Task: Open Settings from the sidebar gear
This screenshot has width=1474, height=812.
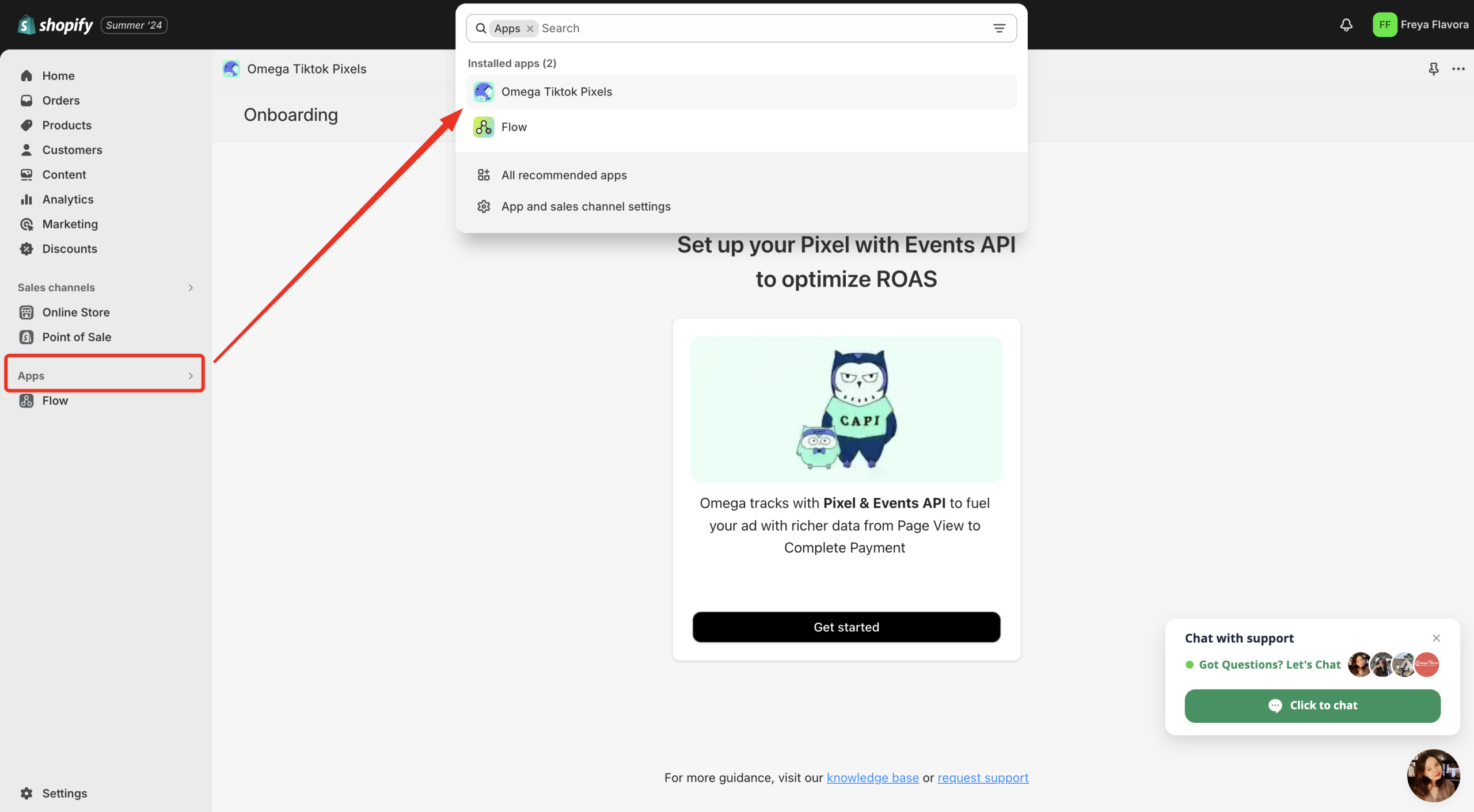Action: [x=26, y=793]
